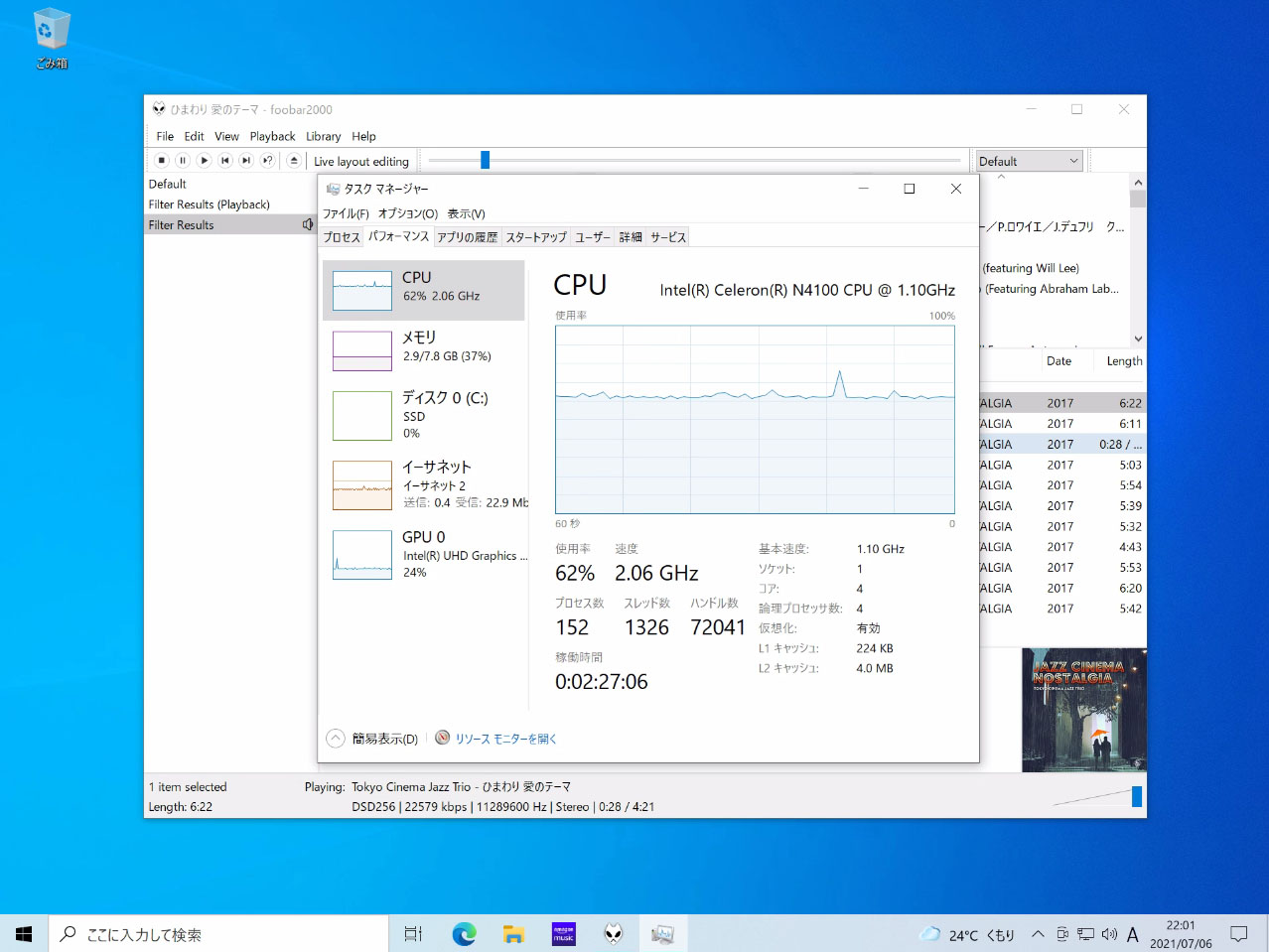Play a random track
Screen dimensions: 1269x952
[x=267, y=160]
